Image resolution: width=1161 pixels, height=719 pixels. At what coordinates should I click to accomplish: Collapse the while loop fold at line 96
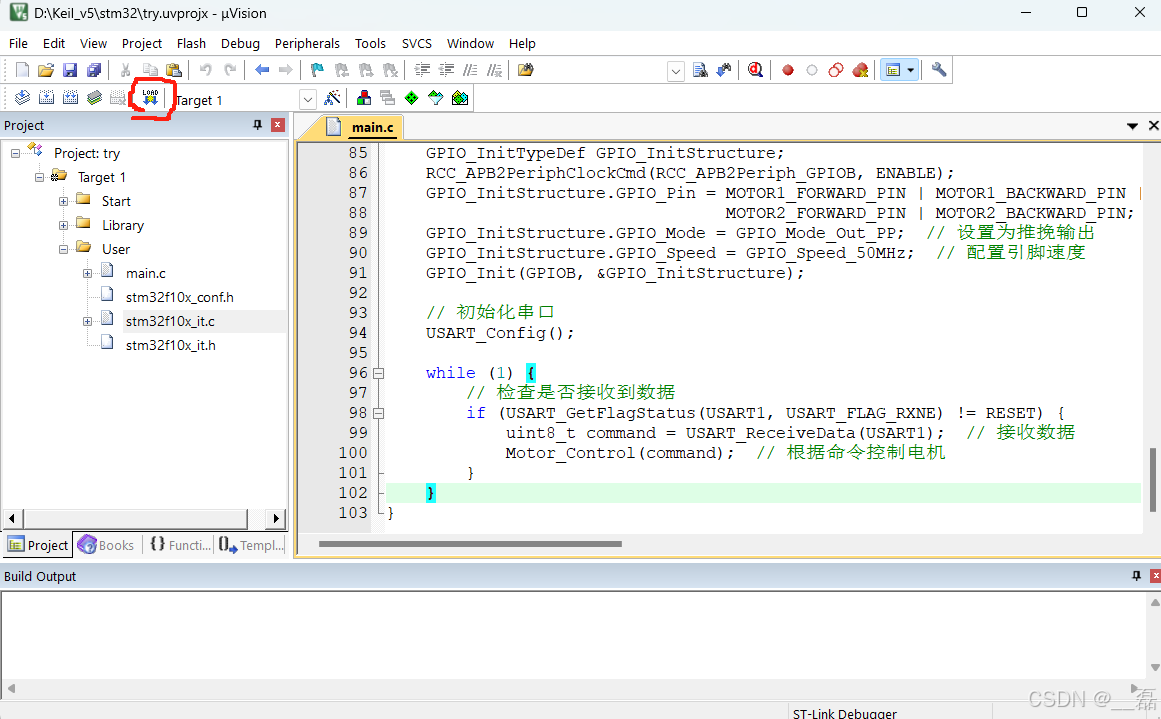tap(378, 373)
